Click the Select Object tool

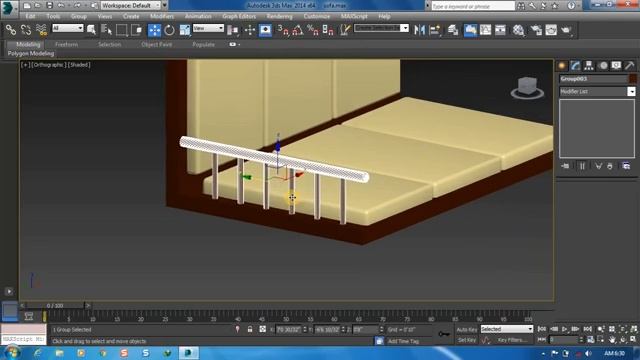[91, 30]
